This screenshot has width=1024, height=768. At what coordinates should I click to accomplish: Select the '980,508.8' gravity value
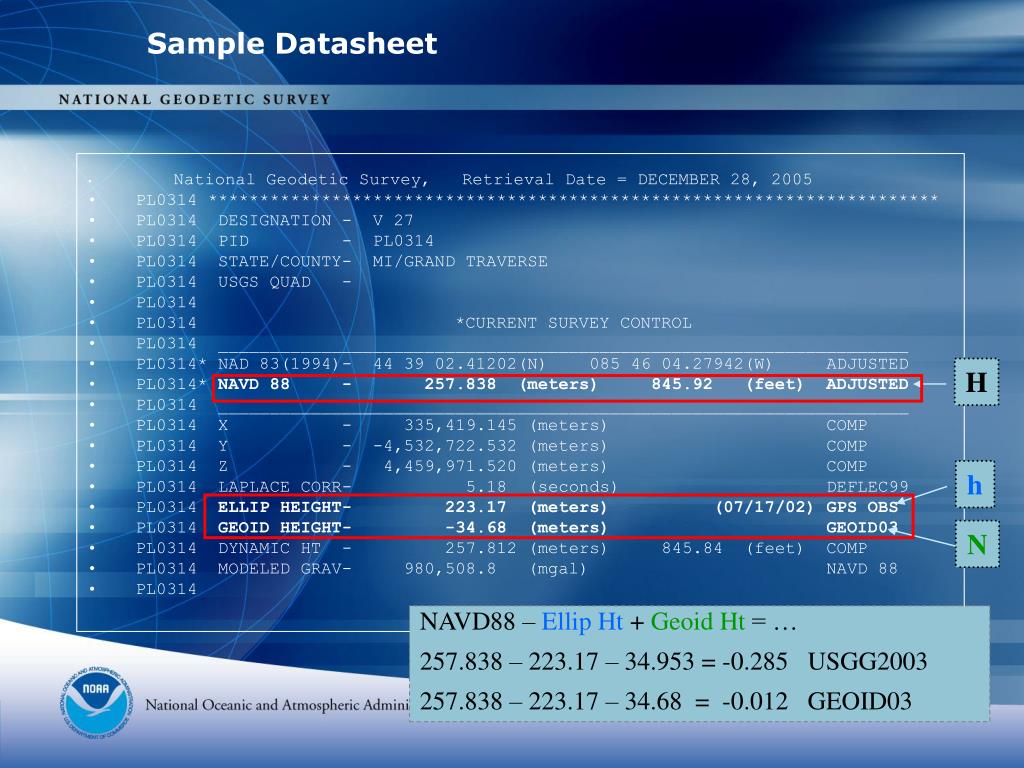[x=450, y=569]
